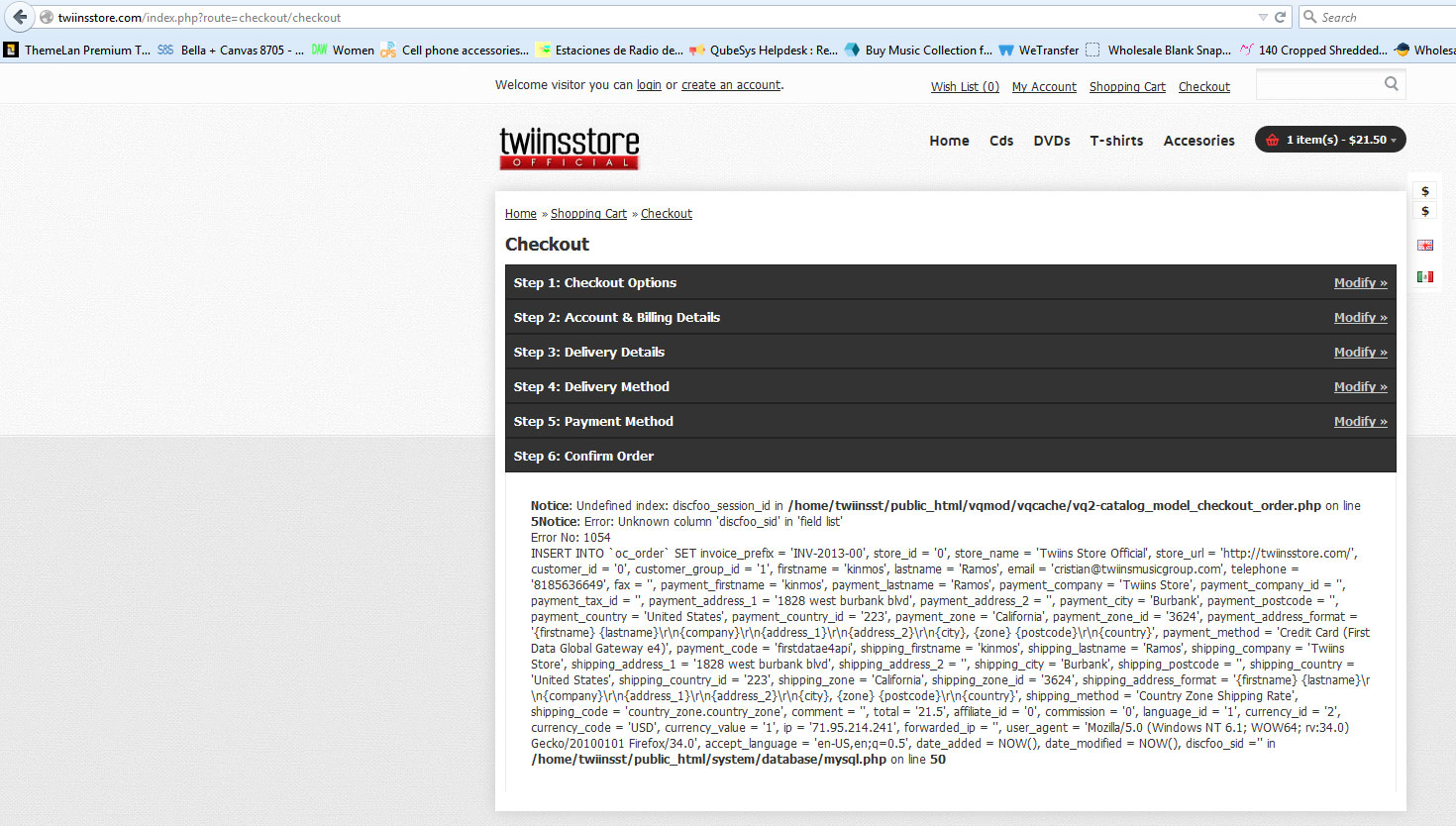Click the magnifier search icon in the store

pyautogui.click(x=1392, y=84)
